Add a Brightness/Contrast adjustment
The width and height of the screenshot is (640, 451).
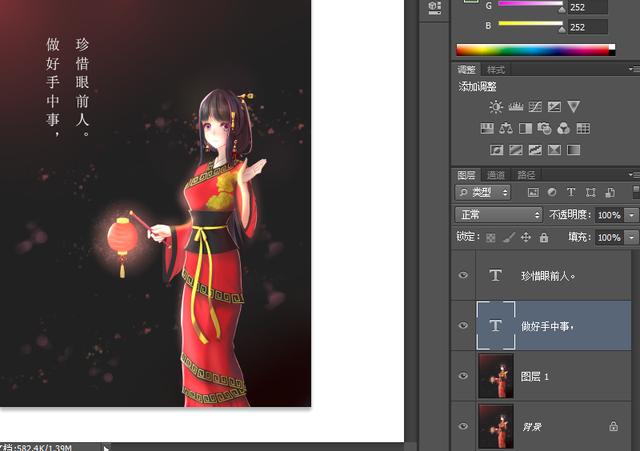click(x=497, y=106)
